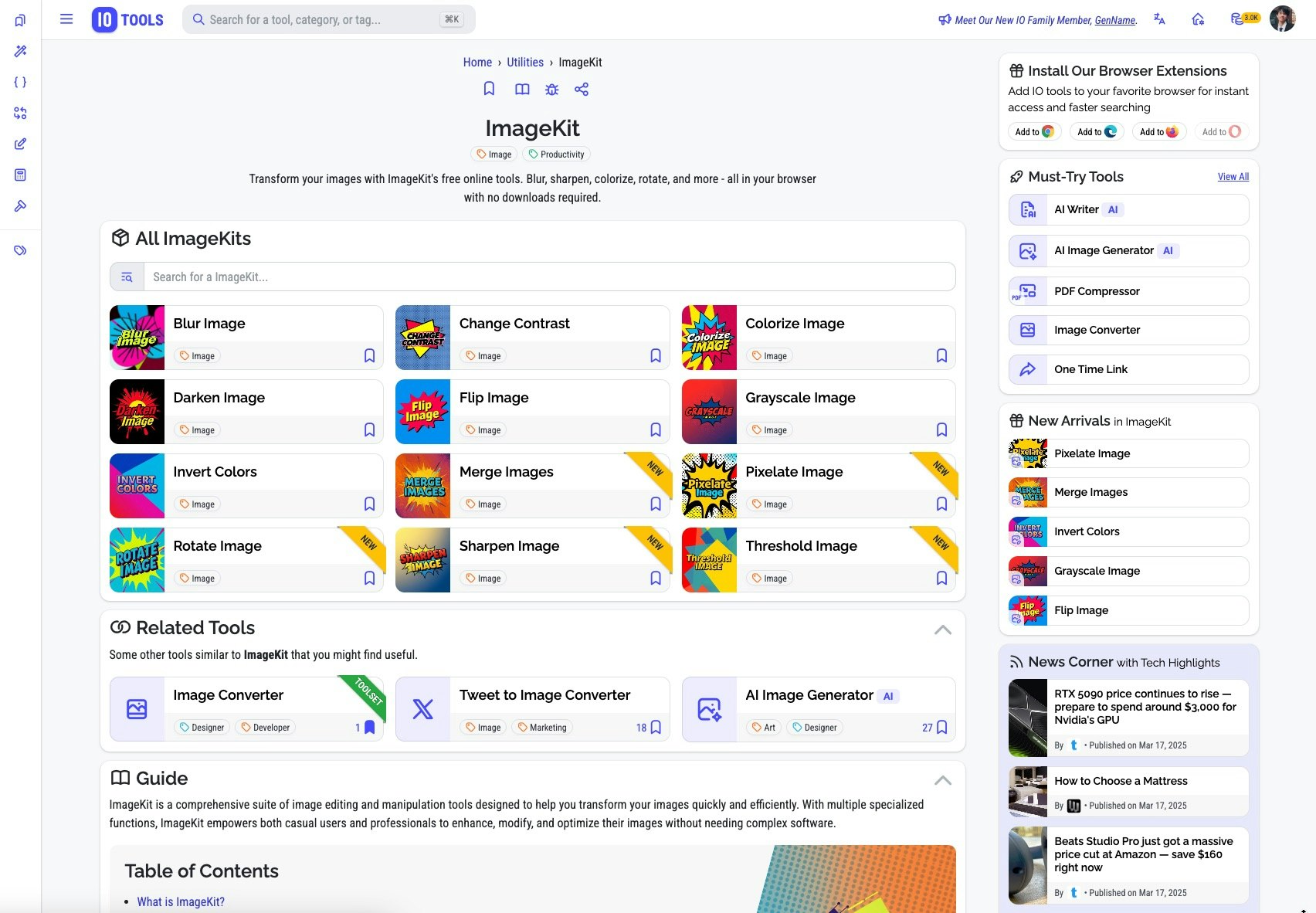Open the hamburger menu
This screenshot has width=1316, height=913.
[x=66, y=19]
